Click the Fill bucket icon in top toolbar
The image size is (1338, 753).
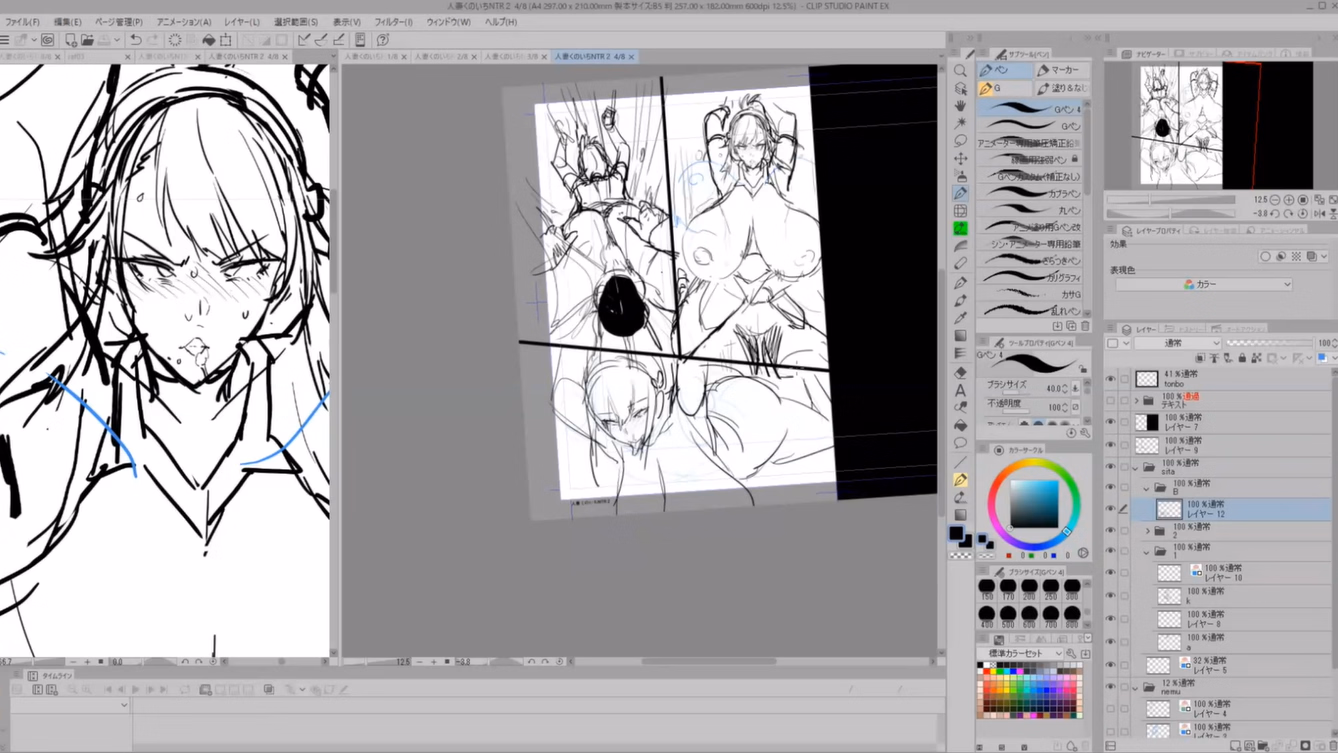[x=208, y=40]
